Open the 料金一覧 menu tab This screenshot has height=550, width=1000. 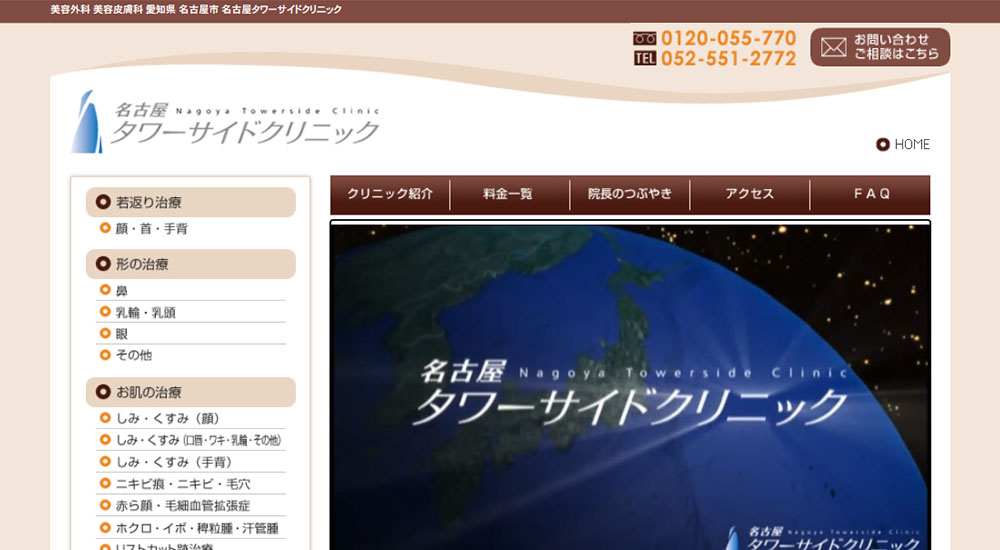[510, 195]
